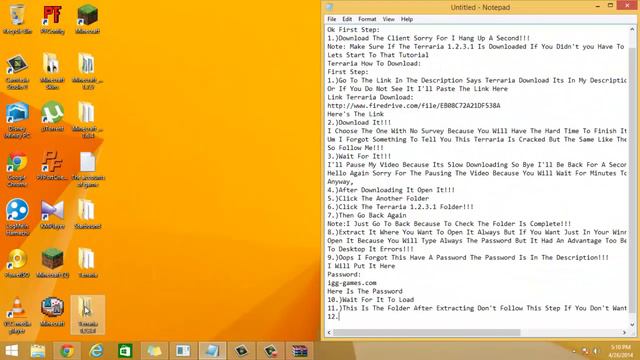
Task: Select the blue Logitech shortcut icon
Action: [x=17, y=217]
